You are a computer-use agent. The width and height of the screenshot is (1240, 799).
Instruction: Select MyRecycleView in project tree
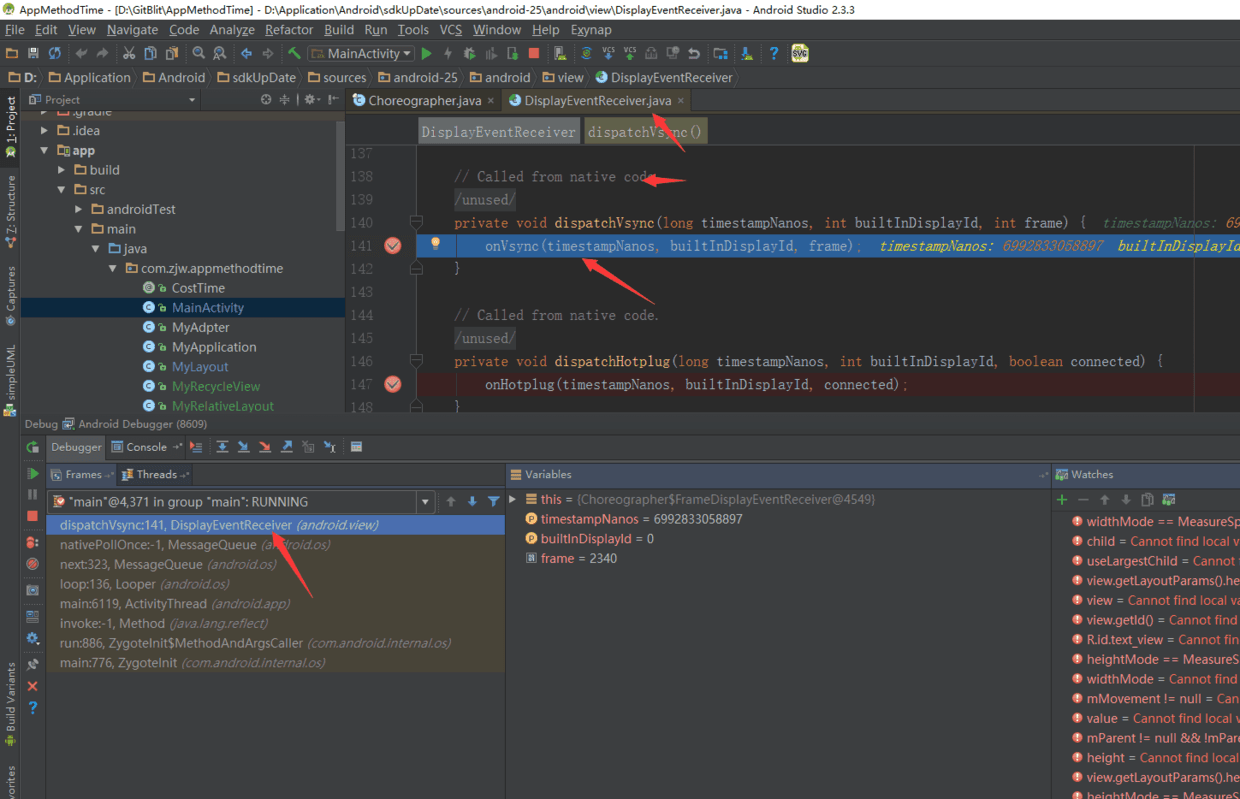click(216, 386)
